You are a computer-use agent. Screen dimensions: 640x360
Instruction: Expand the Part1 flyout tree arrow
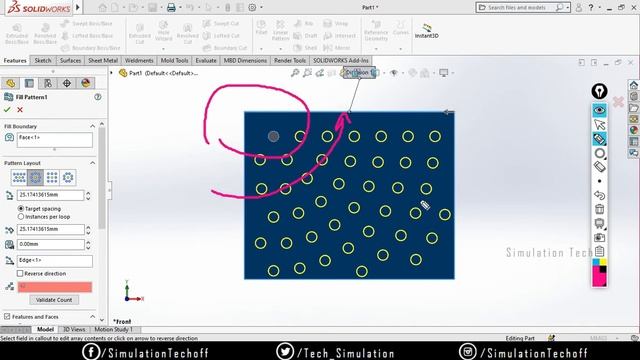(111, 73)
